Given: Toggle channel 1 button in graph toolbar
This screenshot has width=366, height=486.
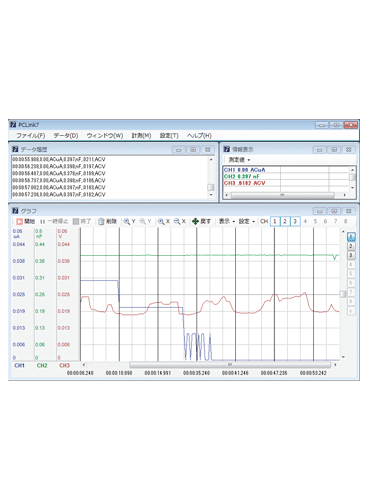Looking at the screenshot, I should click(x=275, y=221).
